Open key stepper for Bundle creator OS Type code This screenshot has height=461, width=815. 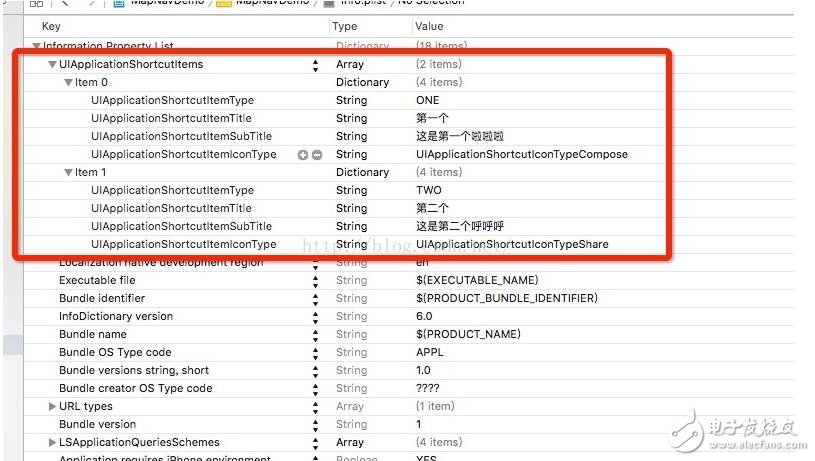[x=316, y=389]
